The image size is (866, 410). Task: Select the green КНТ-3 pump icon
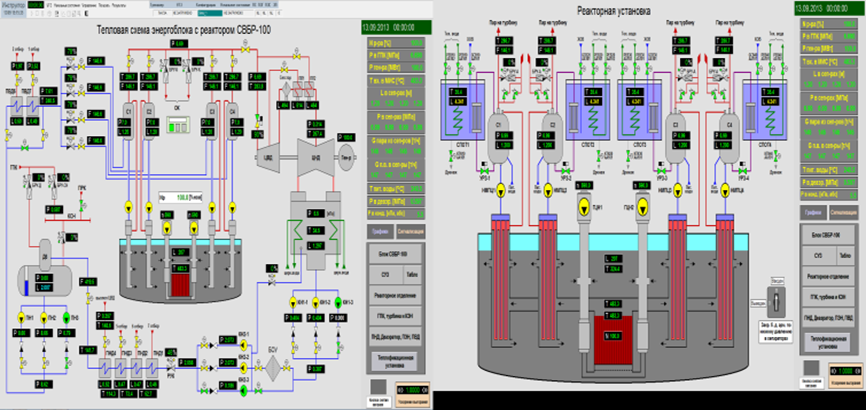pos(338,302)
